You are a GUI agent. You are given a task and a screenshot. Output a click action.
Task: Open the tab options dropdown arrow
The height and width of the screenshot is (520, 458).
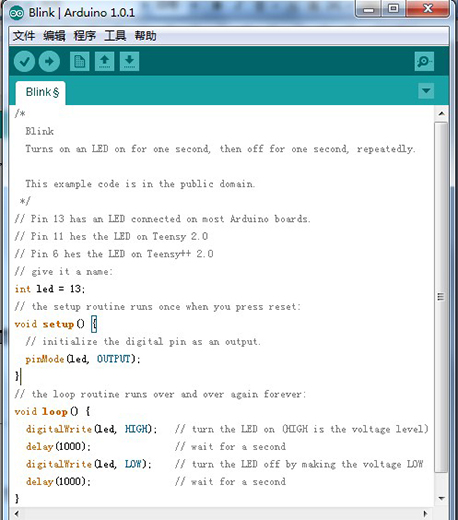426,91
